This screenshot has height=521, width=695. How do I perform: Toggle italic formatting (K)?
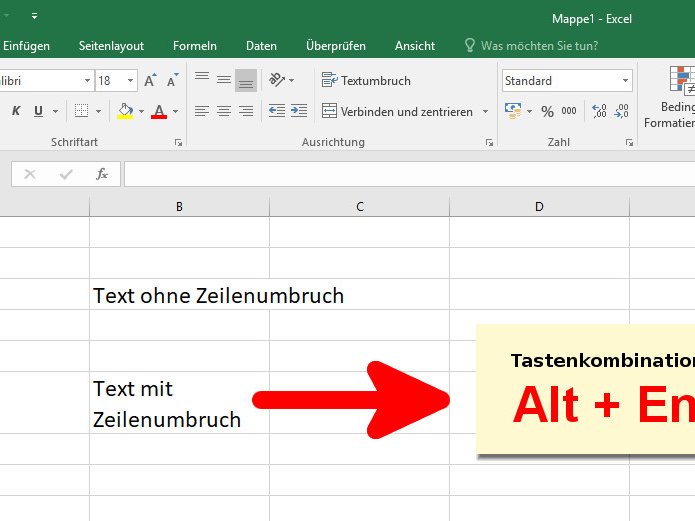pyautogui.click(x=16, y=111)
